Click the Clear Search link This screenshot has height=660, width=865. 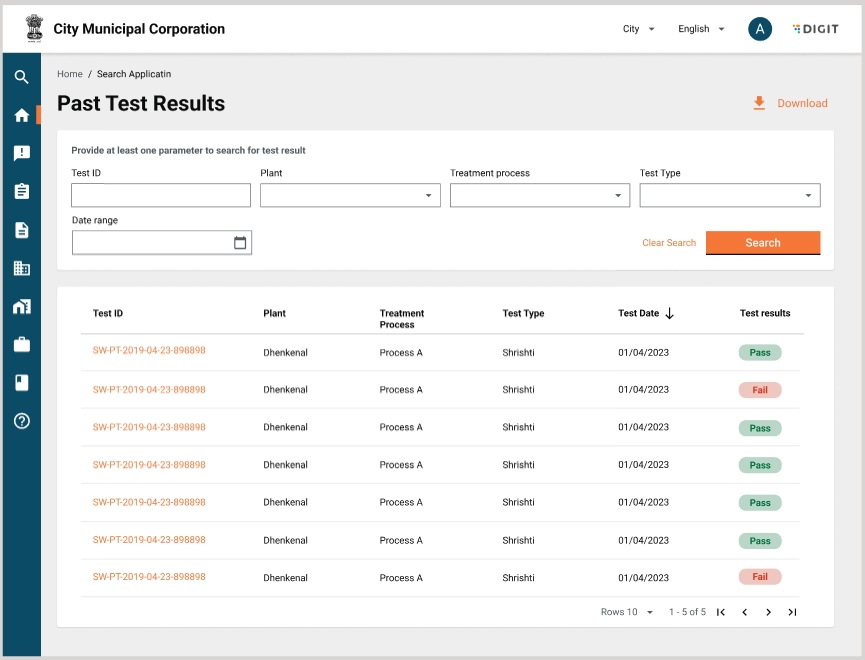point(669,243)
